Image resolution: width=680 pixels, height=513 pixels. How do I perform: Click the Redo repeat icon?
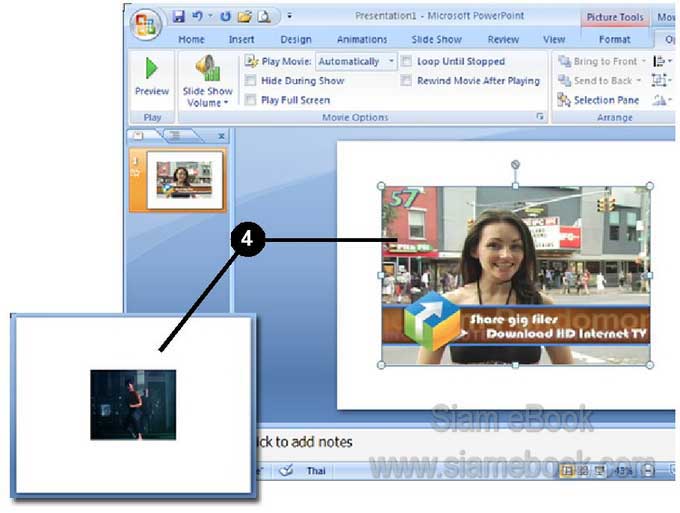[225, 16]
